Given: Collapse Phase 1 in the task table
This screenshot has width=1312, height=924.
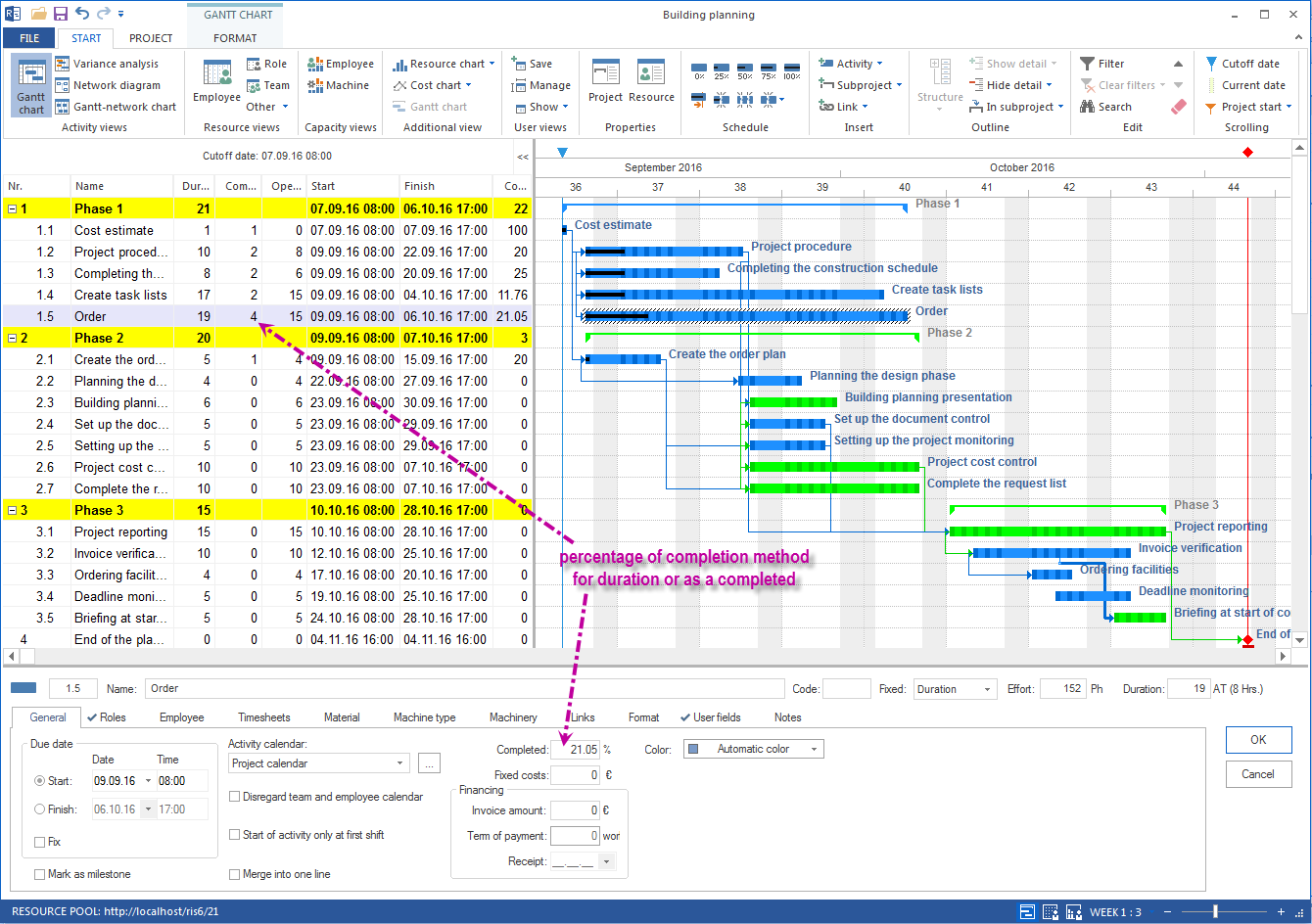Looking at the screenshot, I should tap(12, 208).
